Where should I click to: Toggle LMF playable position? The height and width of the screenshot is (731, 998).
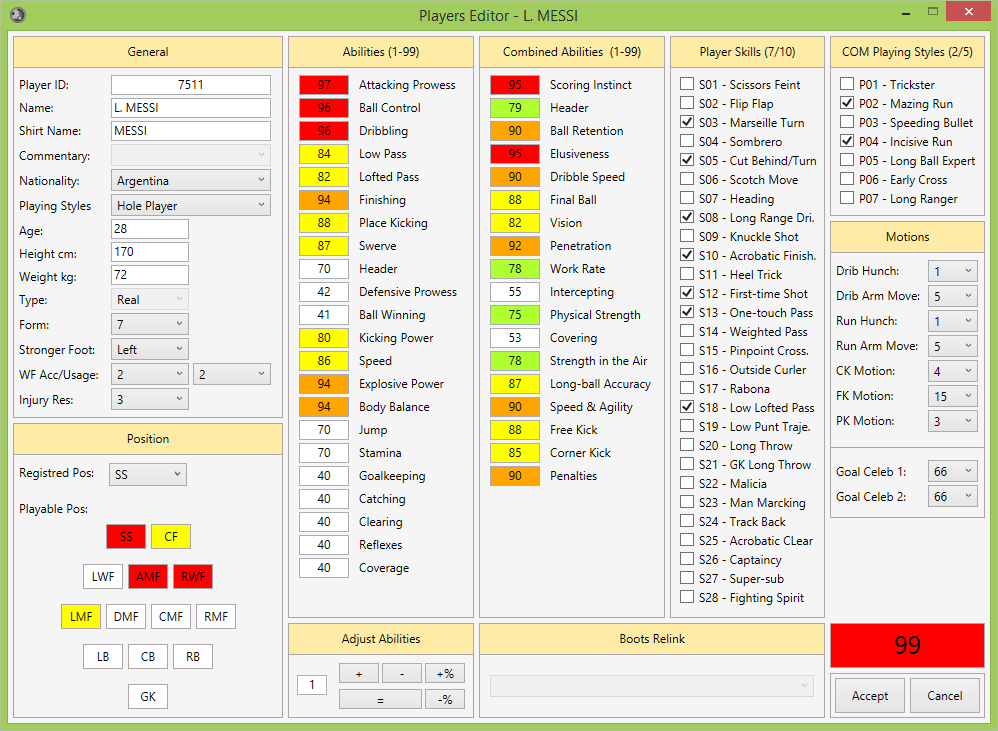pyautogui.click(x=81, y=616)
